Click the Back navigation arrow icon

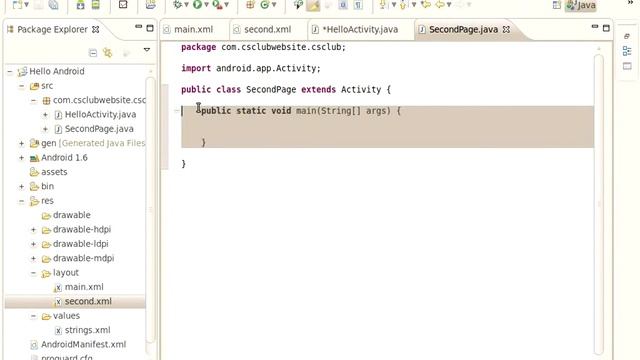point(440,5)
